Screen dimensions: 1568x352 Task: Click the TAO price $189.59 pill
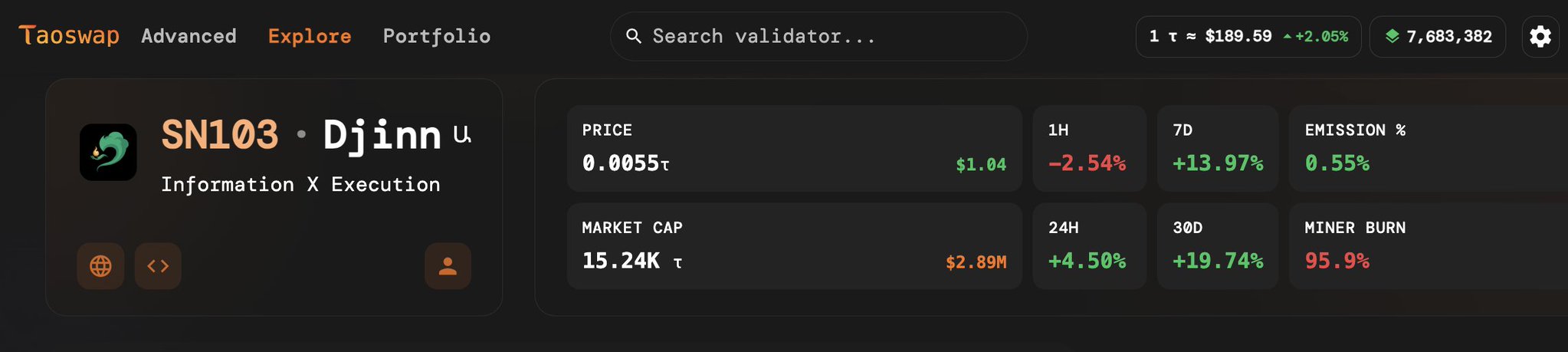tap(1248, 36)
